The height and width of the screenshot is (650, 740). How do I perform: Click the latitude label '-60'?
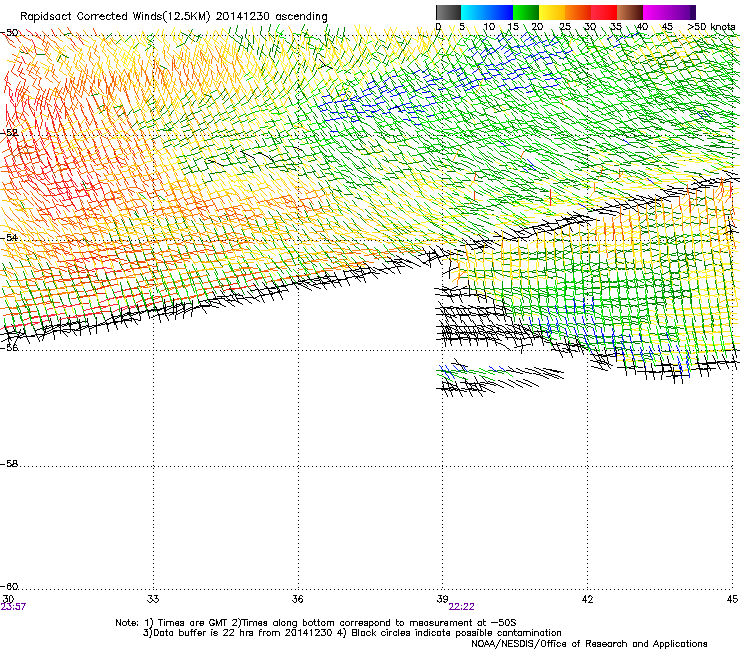click(9, 587)
